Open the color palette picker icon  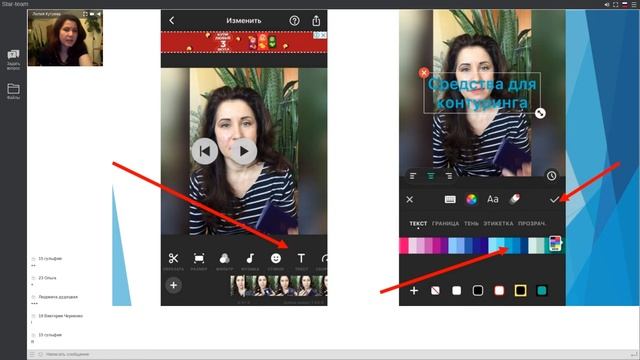pos(555,244)
